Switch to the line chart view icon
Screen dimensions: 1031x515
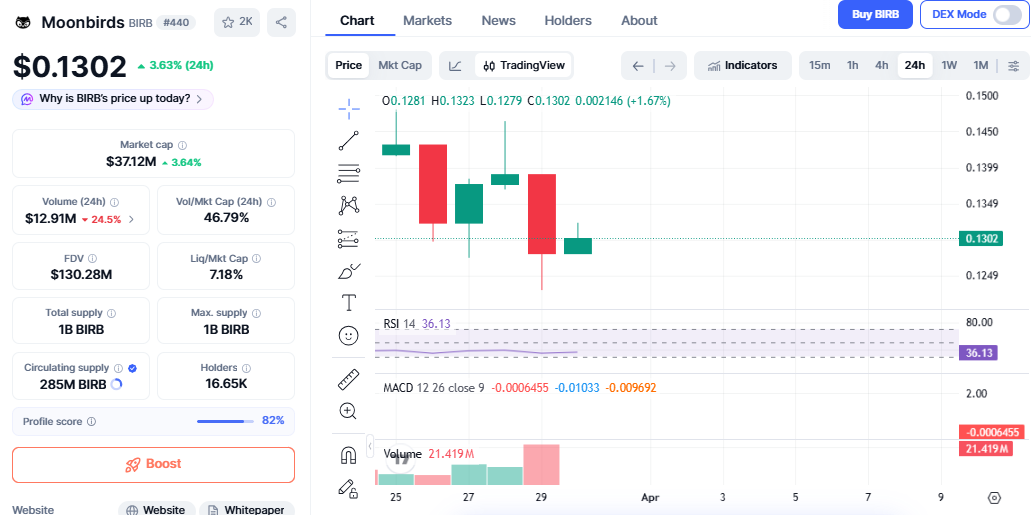(x=455, y=66)
